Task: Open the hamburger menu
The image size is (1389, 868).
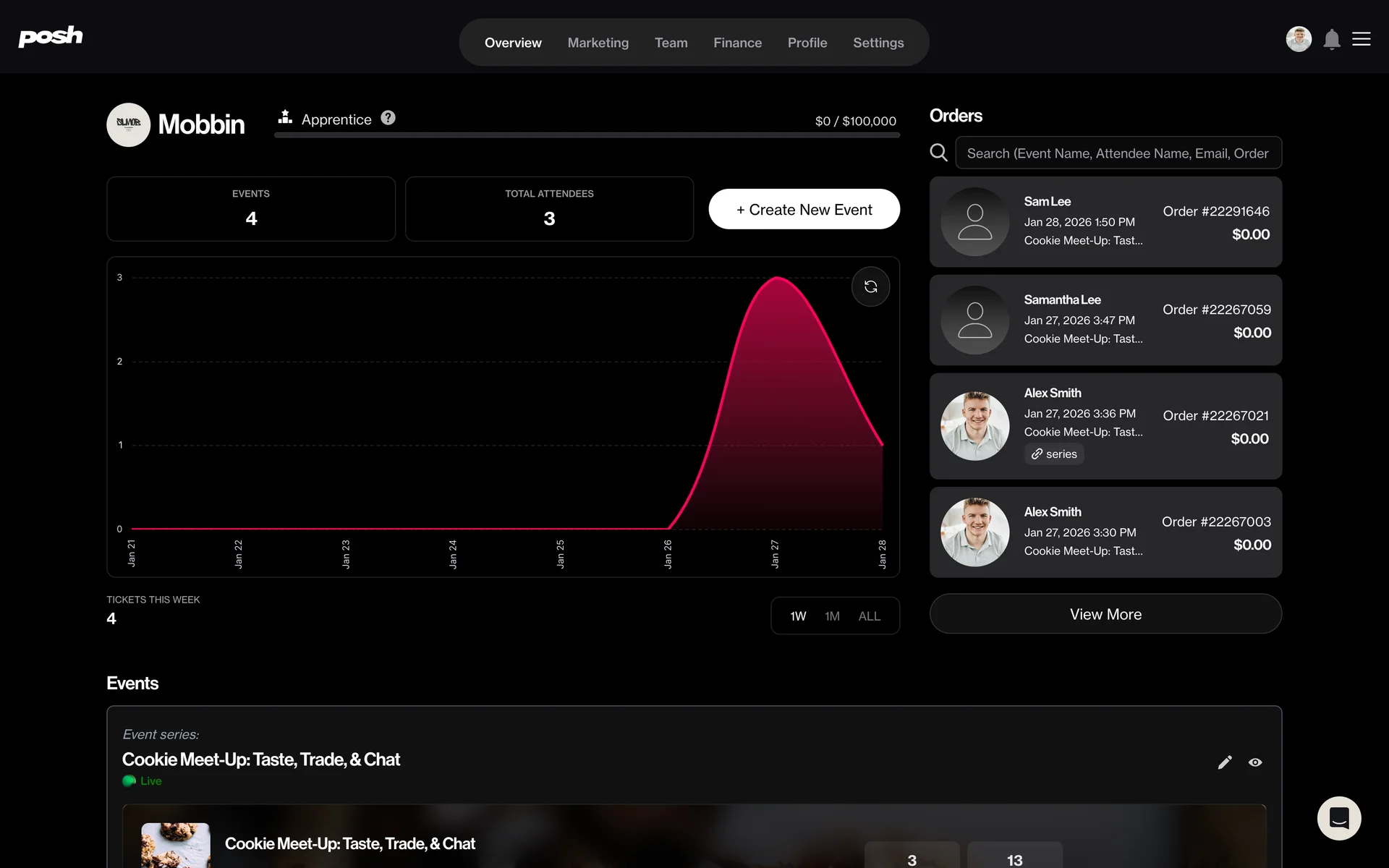Action: click(x=1362, y=39)
